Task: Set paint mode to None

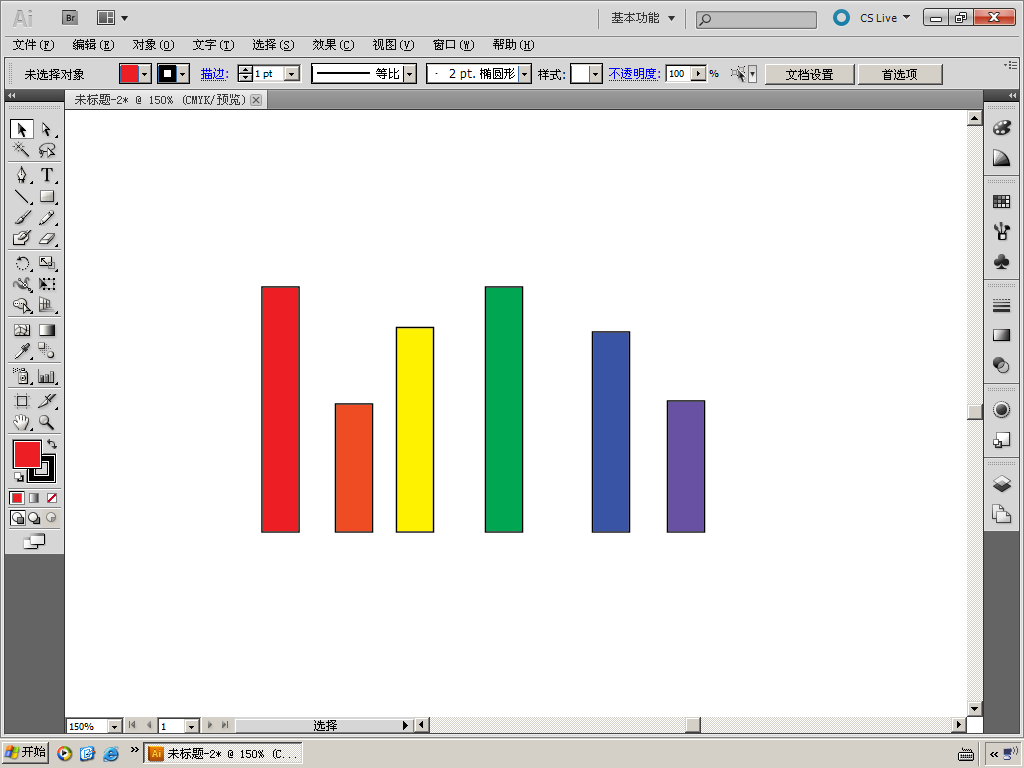Action: [x=52, y=498]
